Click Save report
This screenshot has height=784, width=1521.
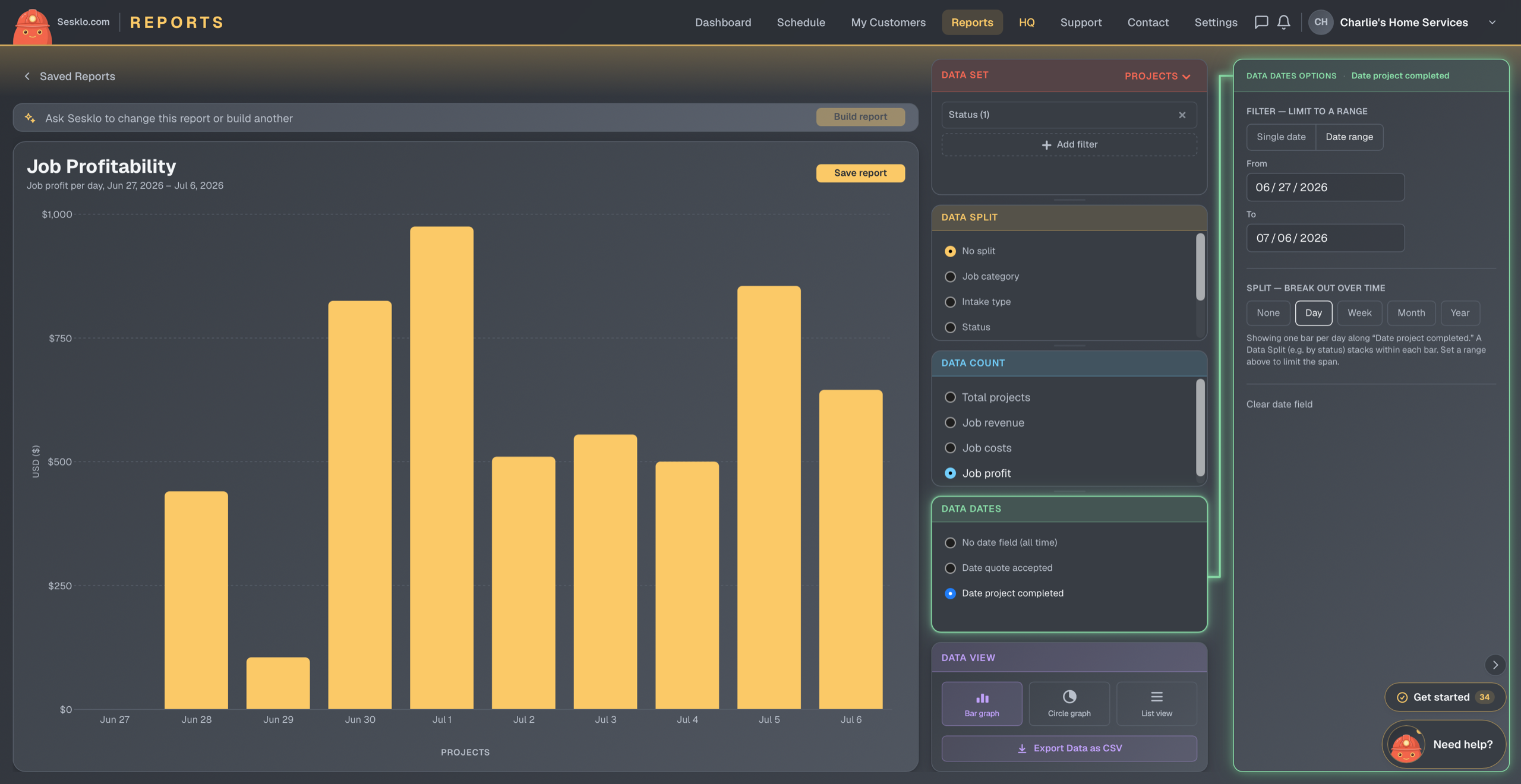[x=860, y=173]
